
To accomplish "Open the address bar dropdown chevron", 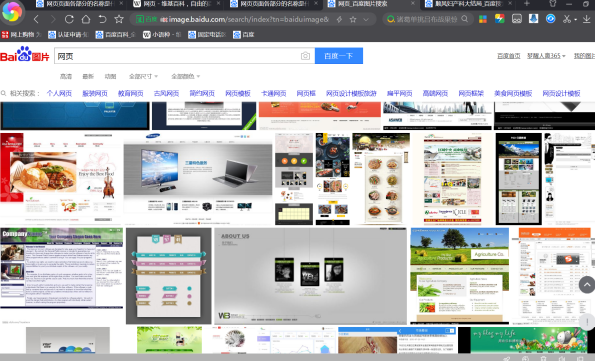I will pos(366,19).
